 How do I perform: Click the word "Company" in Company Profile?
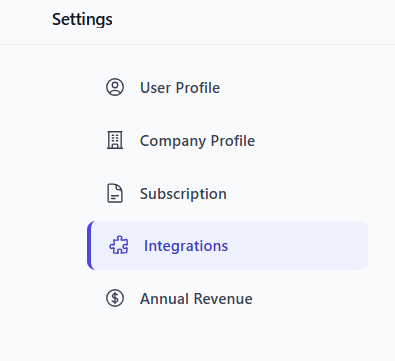click(173, 141)
